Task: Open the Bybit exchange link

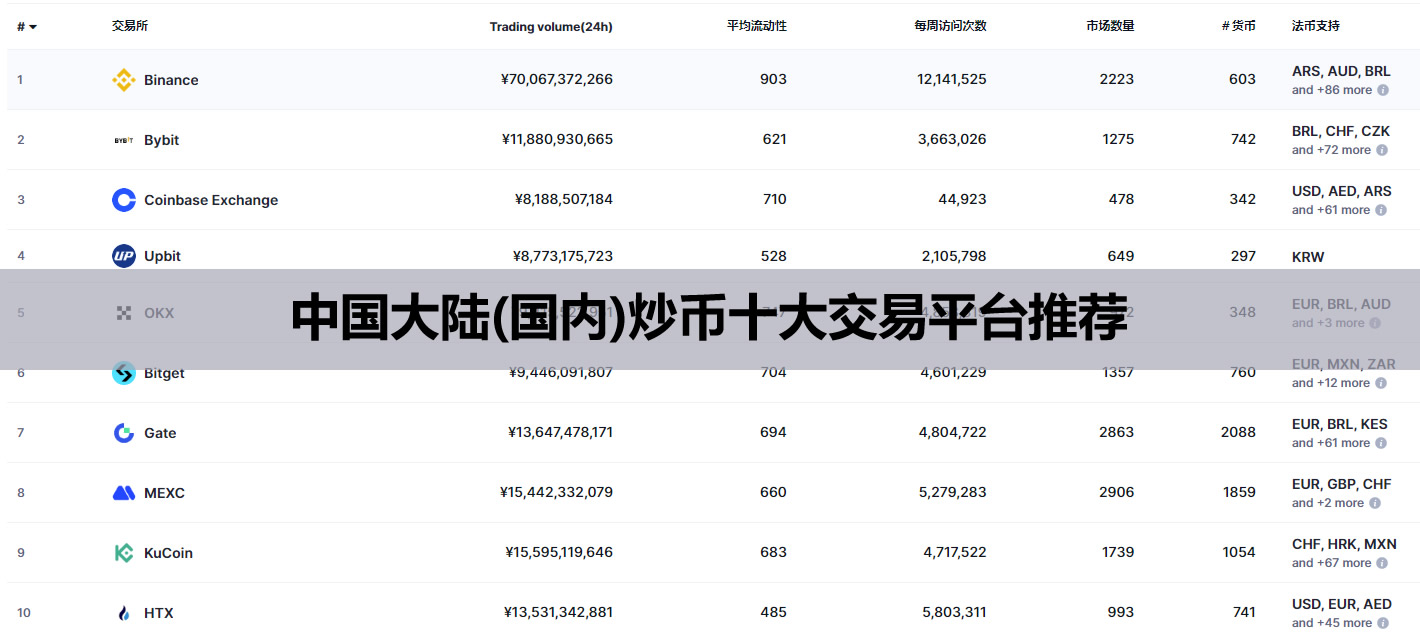Action: (161, 140)
